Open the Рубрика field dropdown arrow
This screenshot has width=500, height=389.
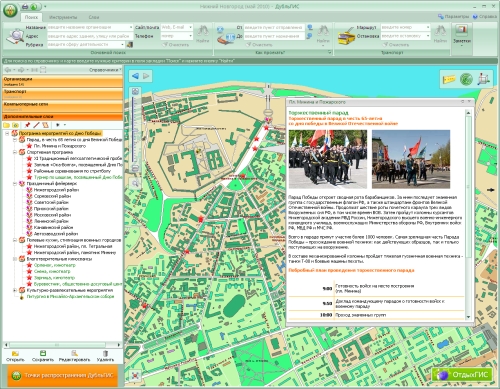122,44
